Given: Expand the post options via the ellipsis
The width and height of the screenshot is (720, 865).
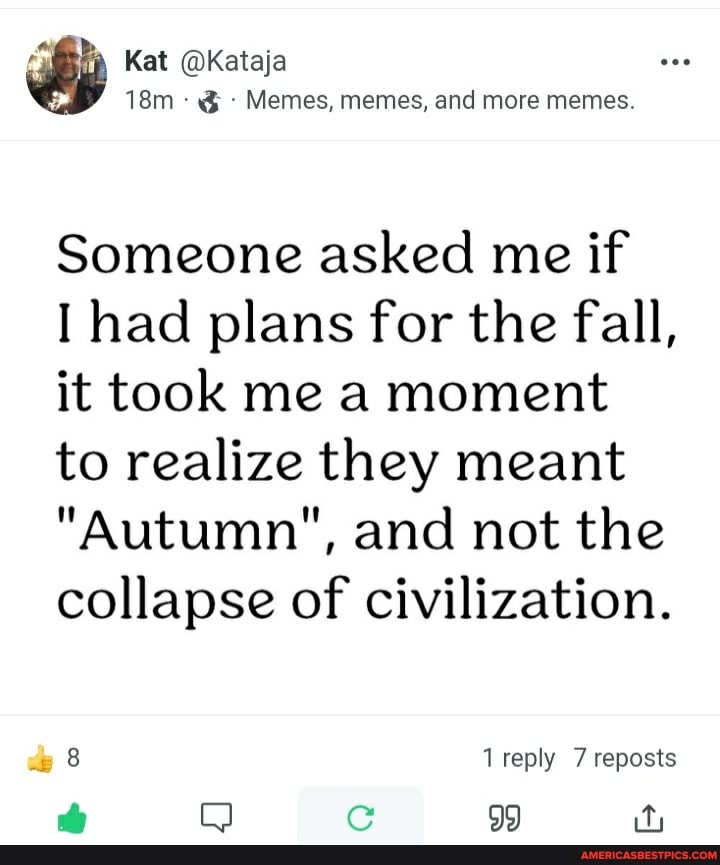Looking at the screenshot, I should tap(676, 60).
